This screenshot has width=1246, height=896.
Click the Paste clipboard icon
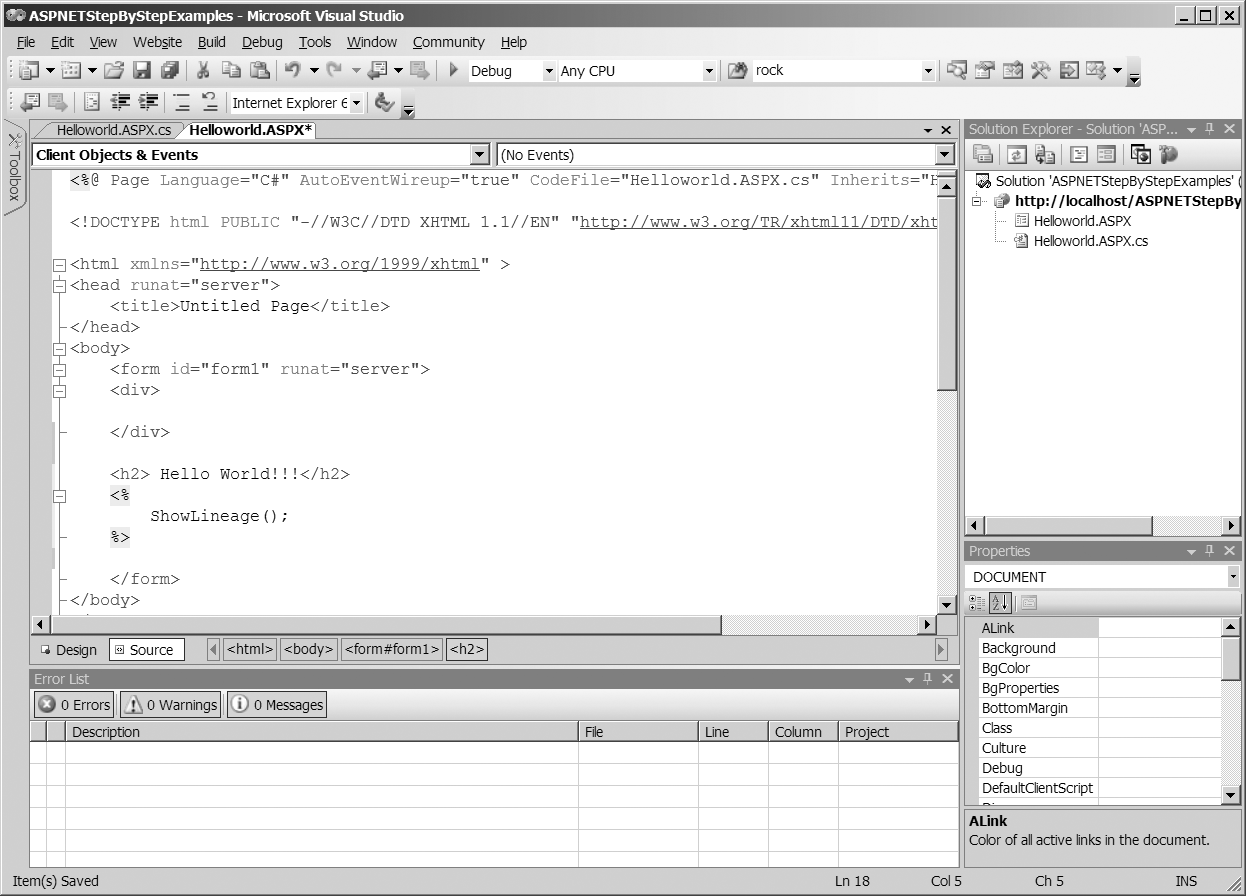point(260,71)
